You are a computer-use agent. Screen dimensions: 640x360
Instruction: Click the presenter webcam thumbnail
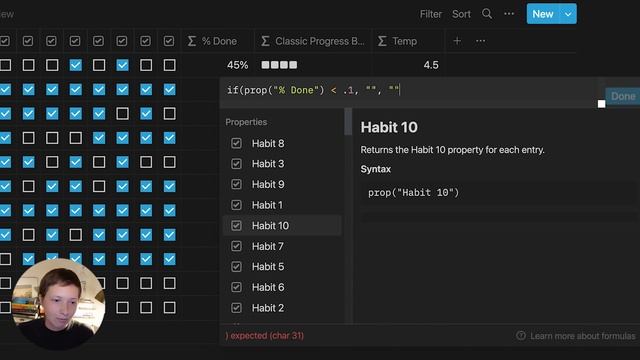pyautogui.click(x=59, y=304)
